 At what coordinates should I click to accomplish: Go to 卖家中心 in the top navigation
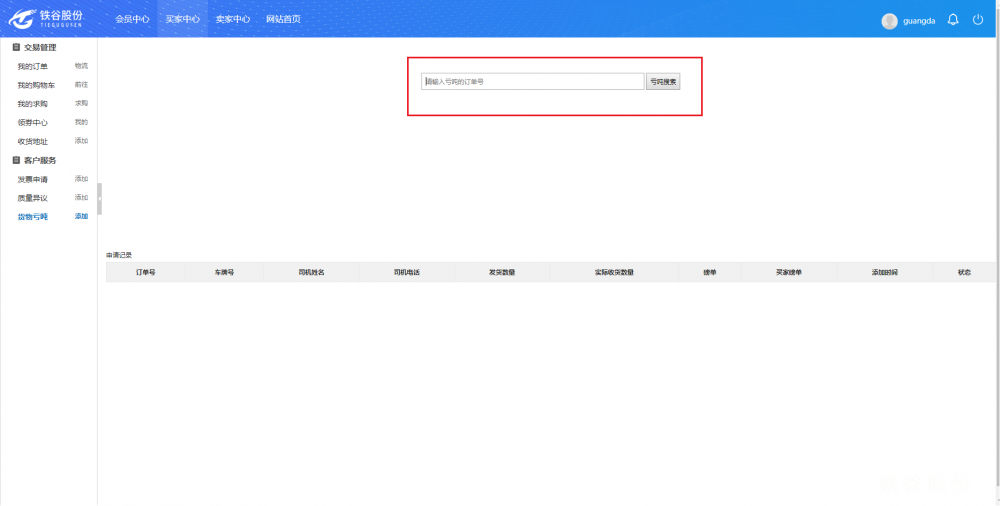point(233,19)
